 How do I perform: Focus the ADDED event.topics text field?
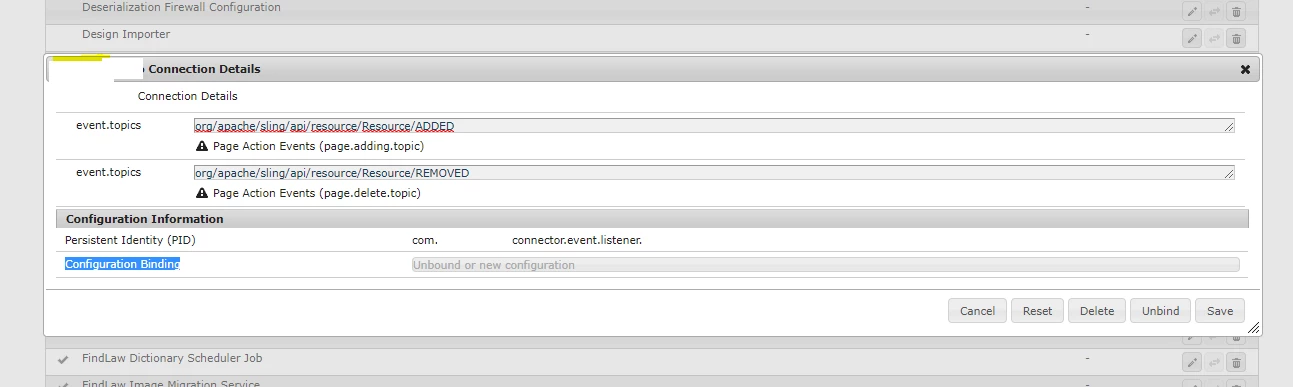(x=714, y=126)
